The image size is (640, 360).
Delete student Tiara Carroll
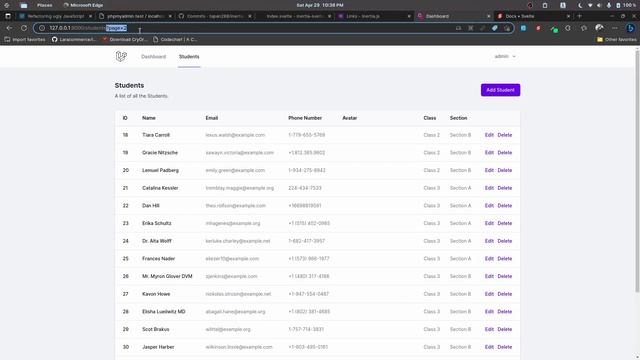tap(504, 135)
